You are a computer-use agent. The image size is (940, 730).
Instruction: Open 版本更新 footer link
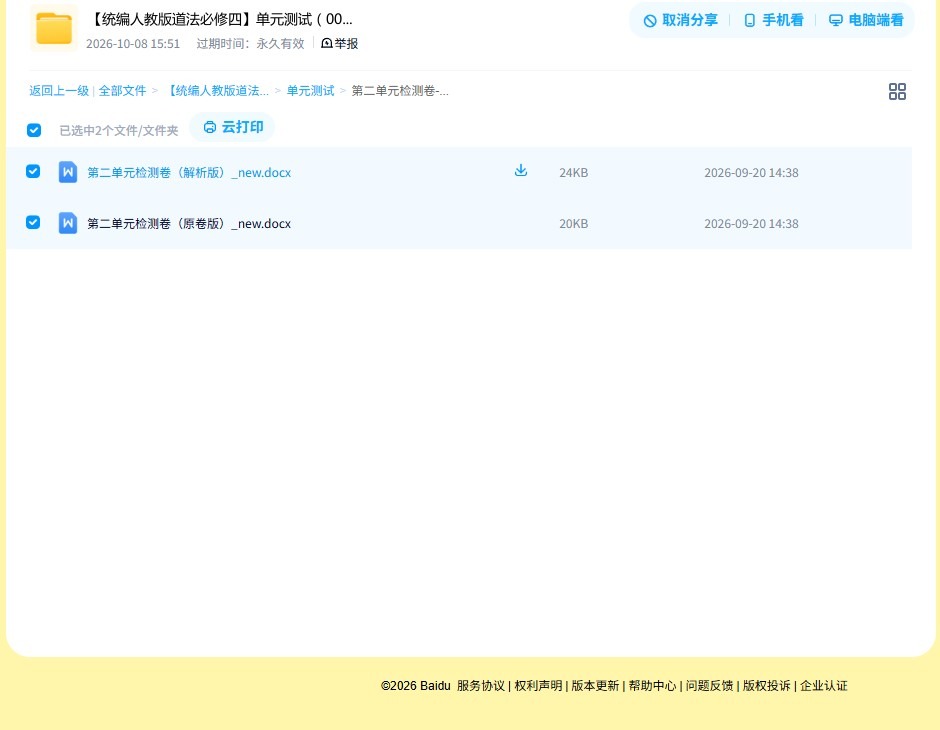click(595, 686)
